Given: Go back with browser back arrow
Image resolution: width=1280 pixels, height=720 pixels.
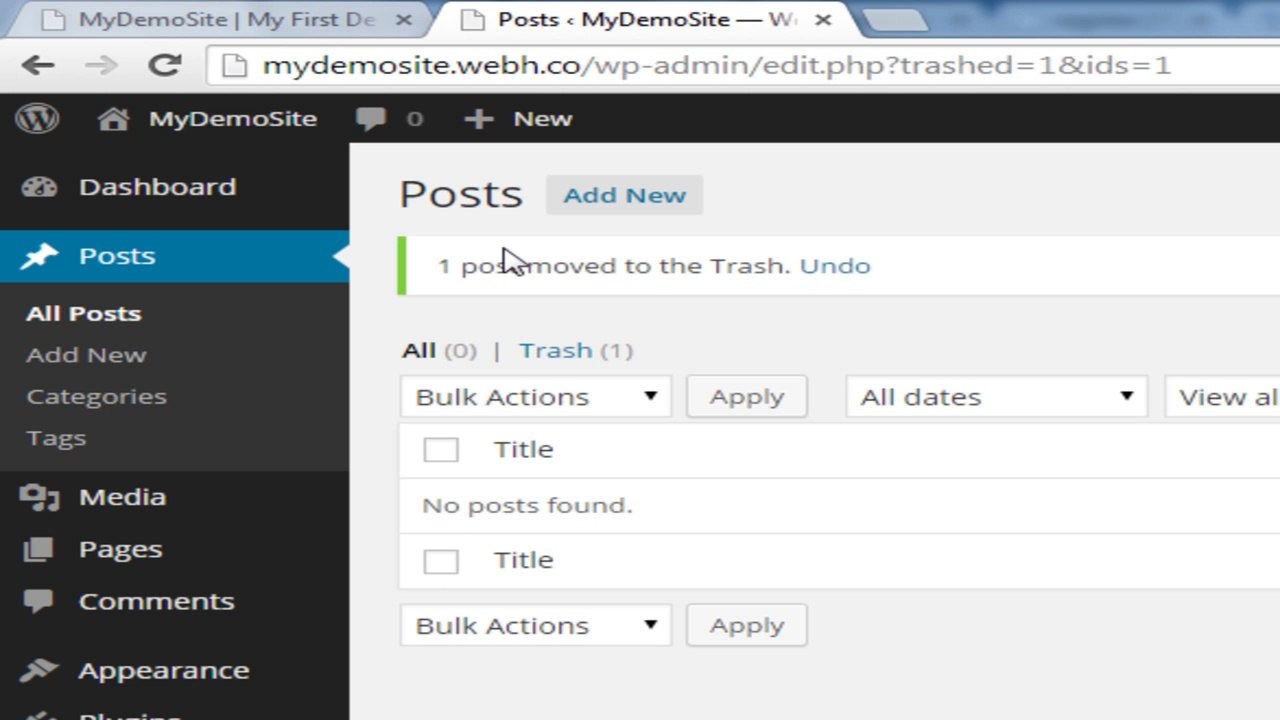Looking at the screenshot, I should [x=38, y=66].
